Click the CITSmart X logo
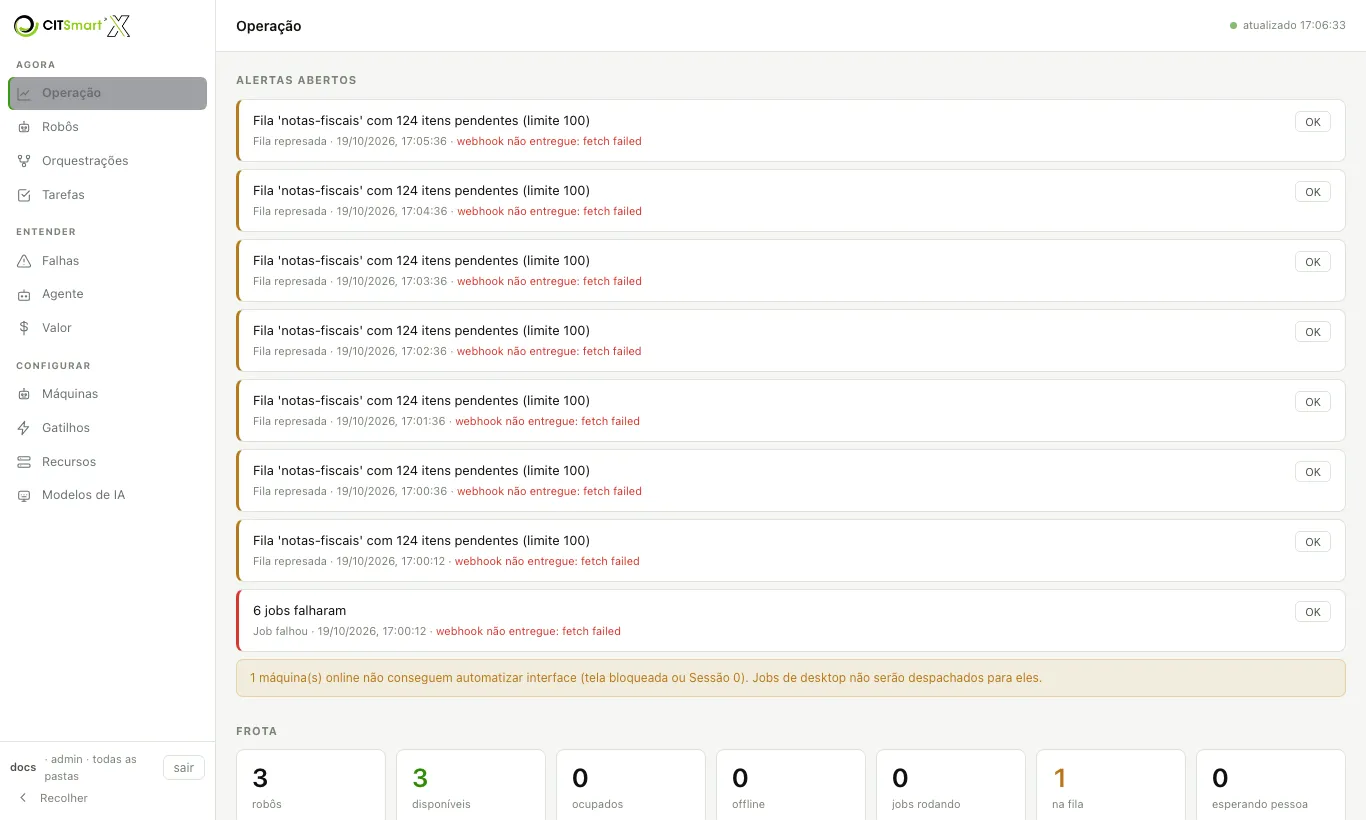Screen dimensions: 1366x820 click(x=72, y=26)
